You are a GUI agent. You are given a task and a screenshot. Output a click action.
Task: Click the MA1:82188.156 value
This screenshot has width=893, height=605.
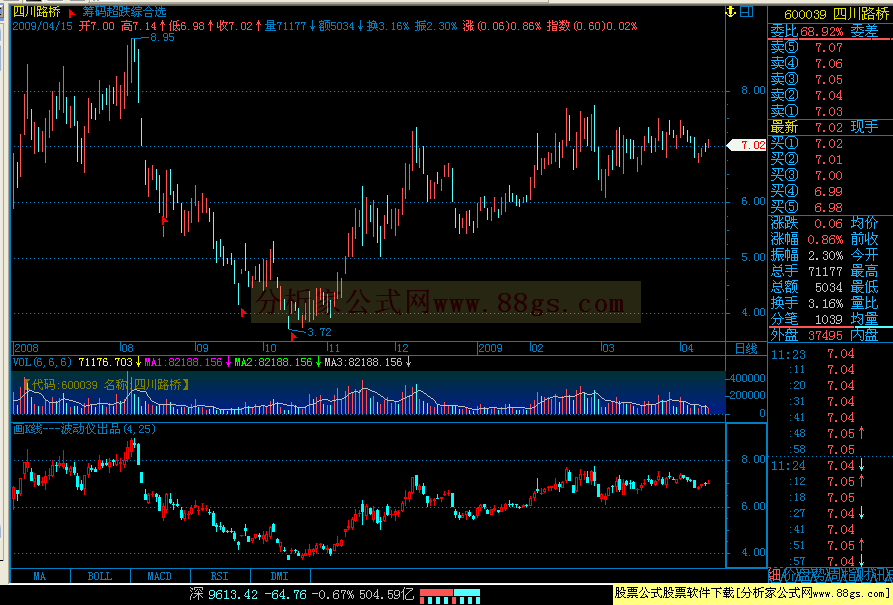tap(183, 362)
